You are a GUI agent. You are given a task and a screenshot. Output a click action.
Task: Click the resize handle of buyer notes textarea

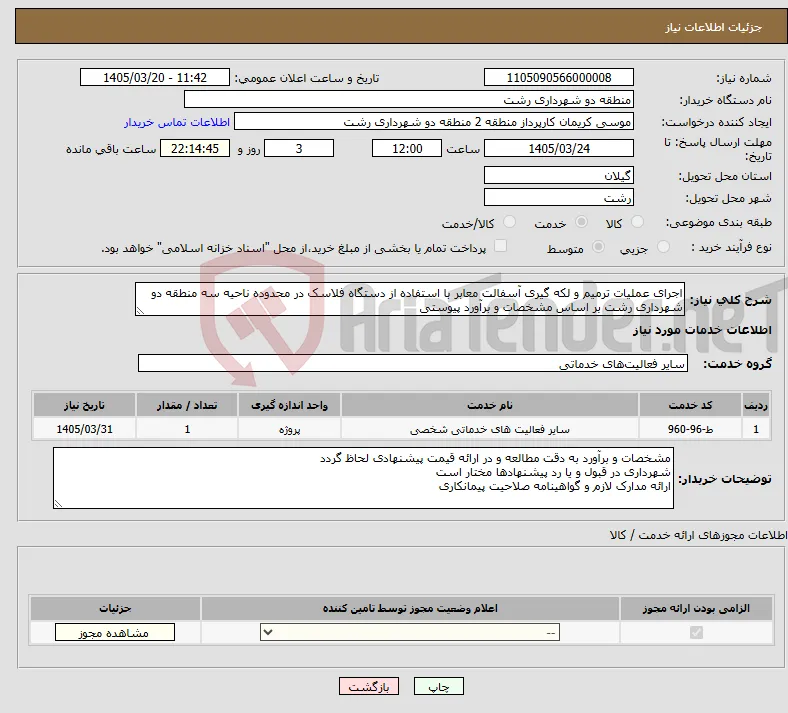[x=58, y=503]
